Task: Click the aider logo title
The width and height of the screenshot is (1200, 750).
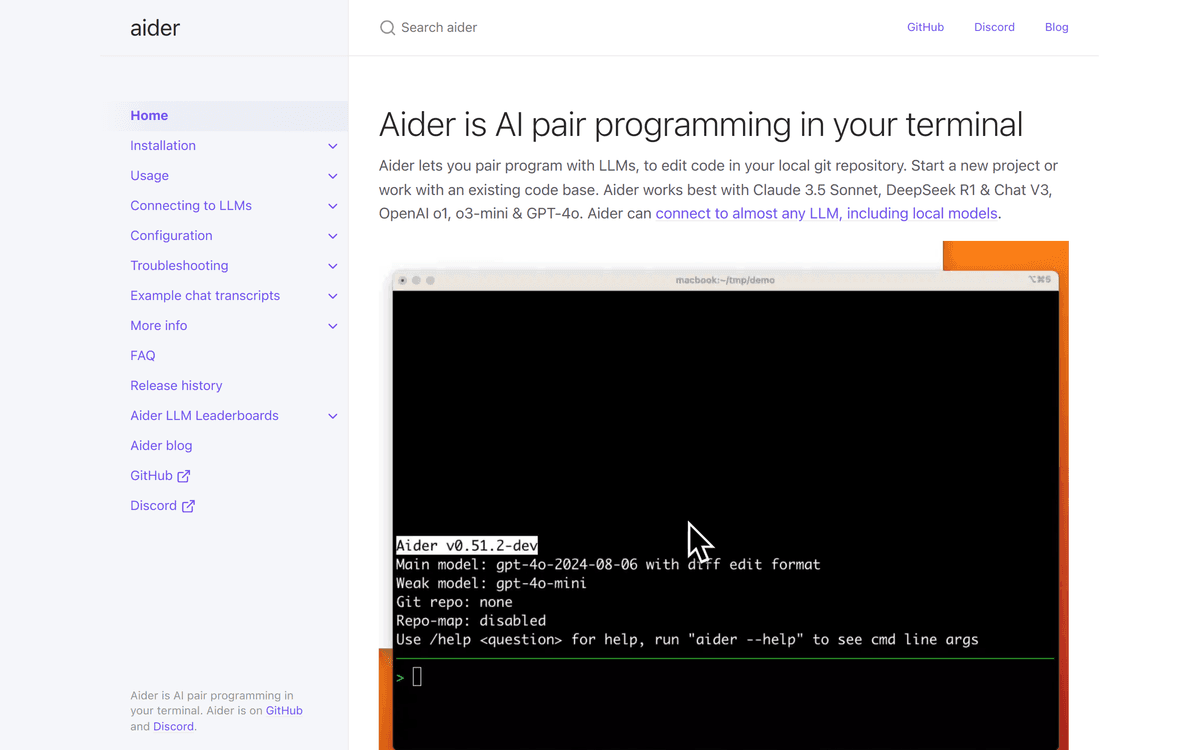Action: point(155,28)
